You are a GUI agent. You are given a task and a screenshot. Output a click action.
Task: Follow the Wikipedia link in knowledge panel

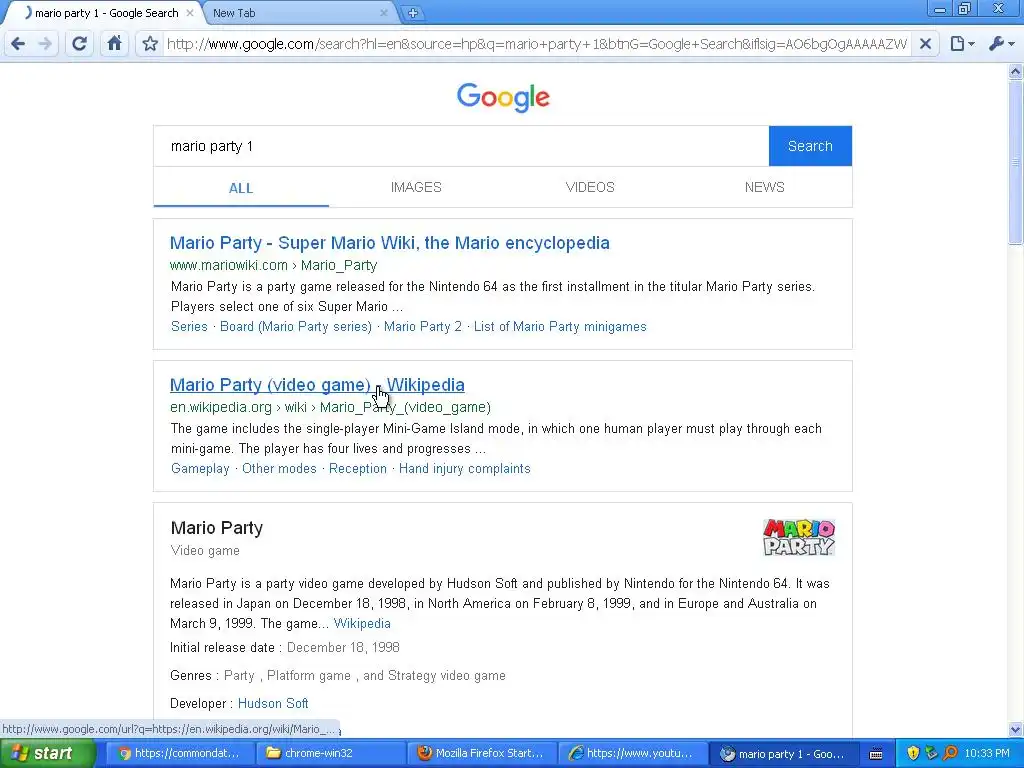[x=362, y=624]
